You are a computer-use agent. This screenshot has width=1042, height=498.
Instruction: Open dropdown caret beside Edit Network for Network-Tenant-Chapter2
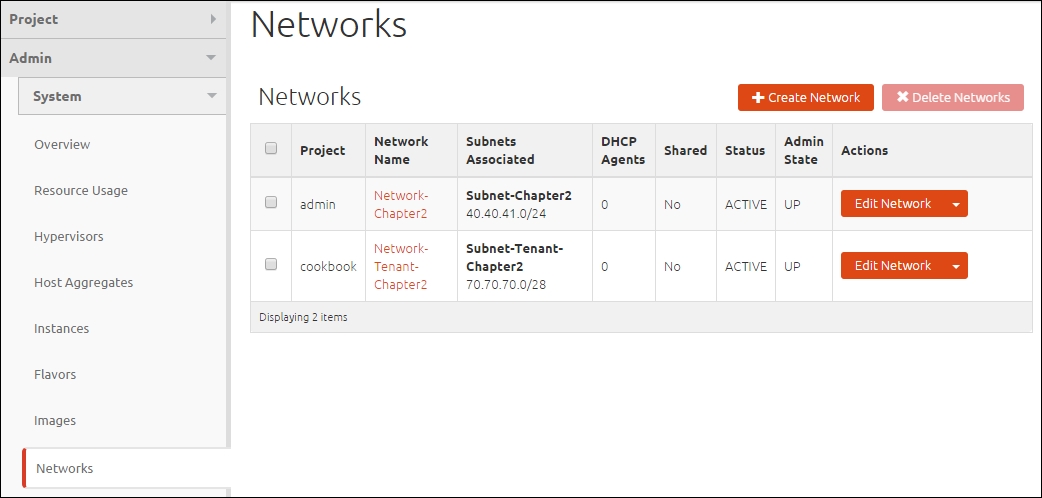pyautogui.click(x=956, y=266)
